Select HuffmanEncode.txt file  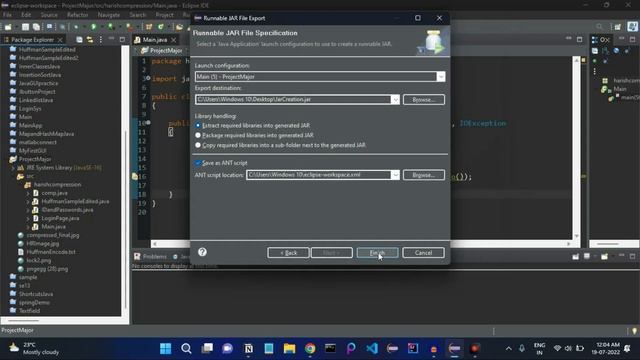coord(51,252)
